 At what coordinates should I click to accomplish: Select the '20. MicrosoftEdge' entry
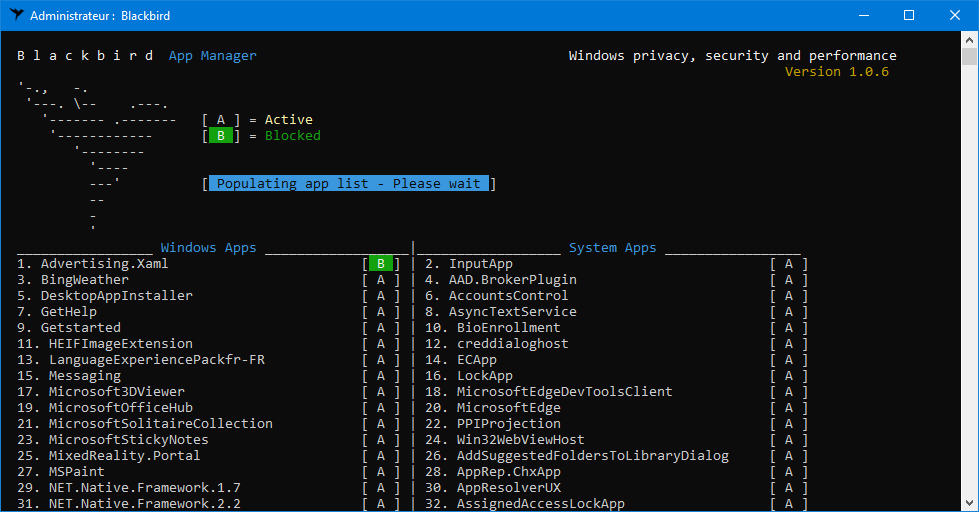[493, 408]
